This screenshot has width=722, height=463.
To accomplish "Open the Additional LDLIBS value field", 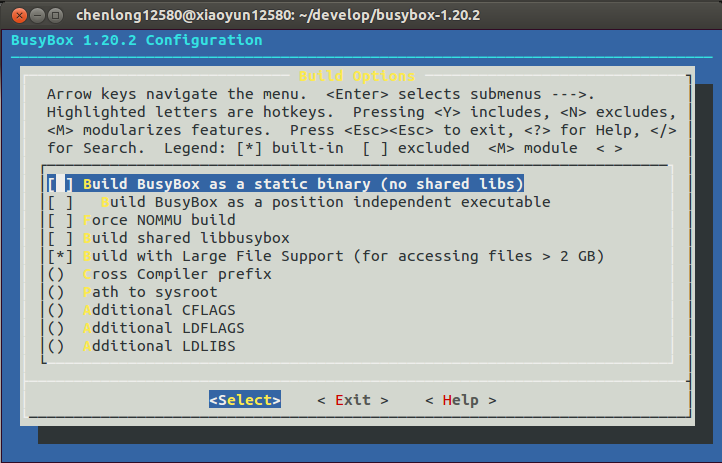I will (x=56, y=346).
